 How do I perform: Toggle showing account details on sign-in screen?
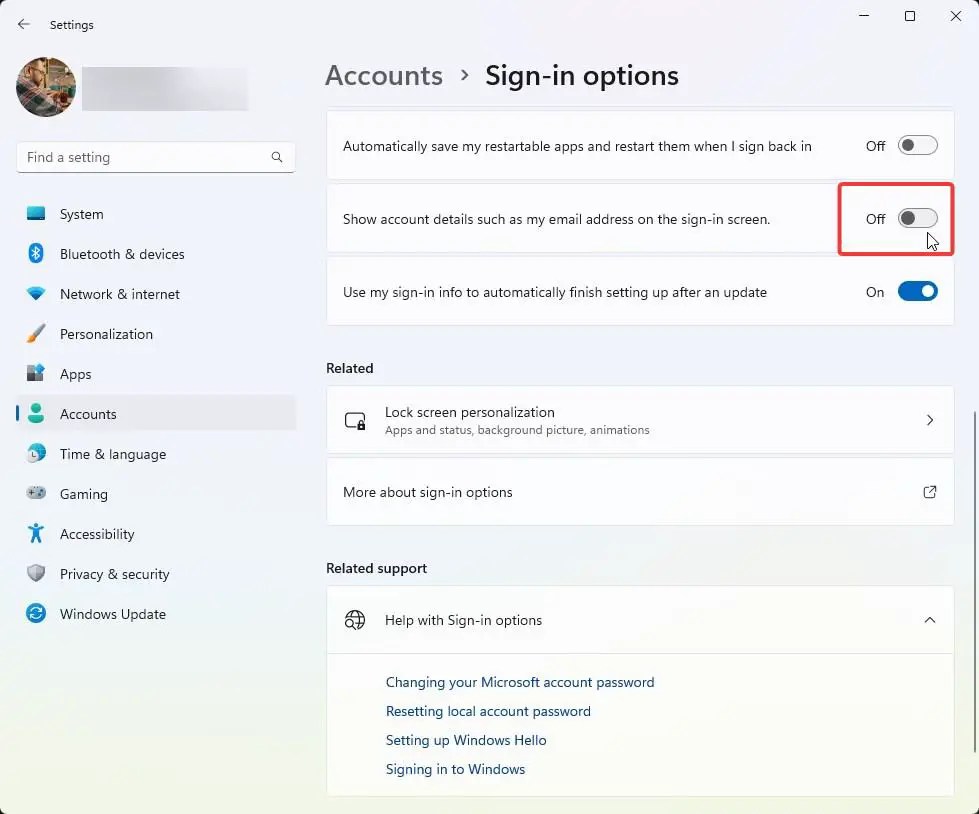click(x=917, y=218)
